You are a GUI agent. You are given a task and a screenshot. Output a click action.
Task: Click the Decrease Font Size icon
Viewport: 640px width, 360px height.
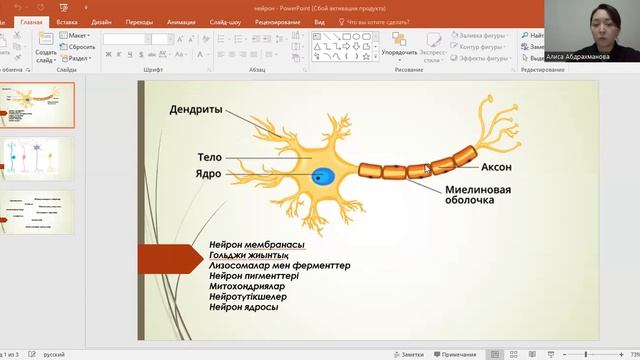coord(191,39)
